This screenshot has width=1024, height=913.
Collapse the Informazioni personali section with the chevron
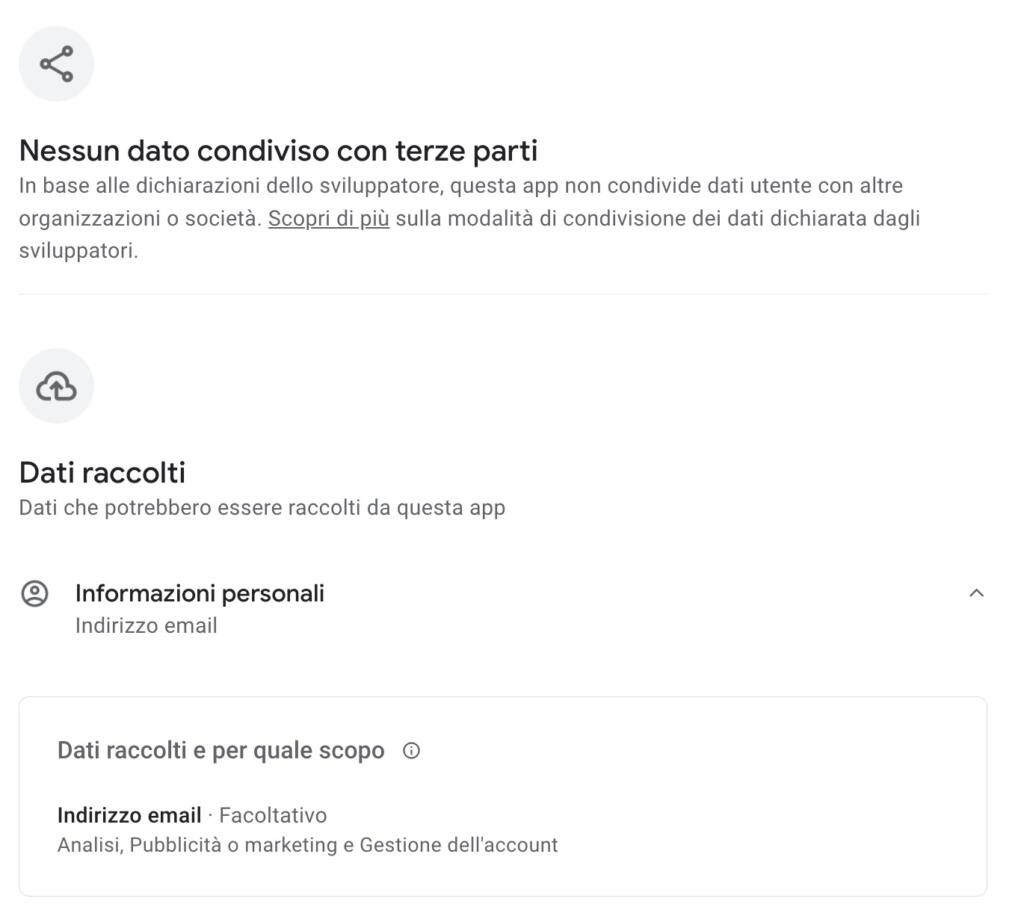[x=976, y=593]
